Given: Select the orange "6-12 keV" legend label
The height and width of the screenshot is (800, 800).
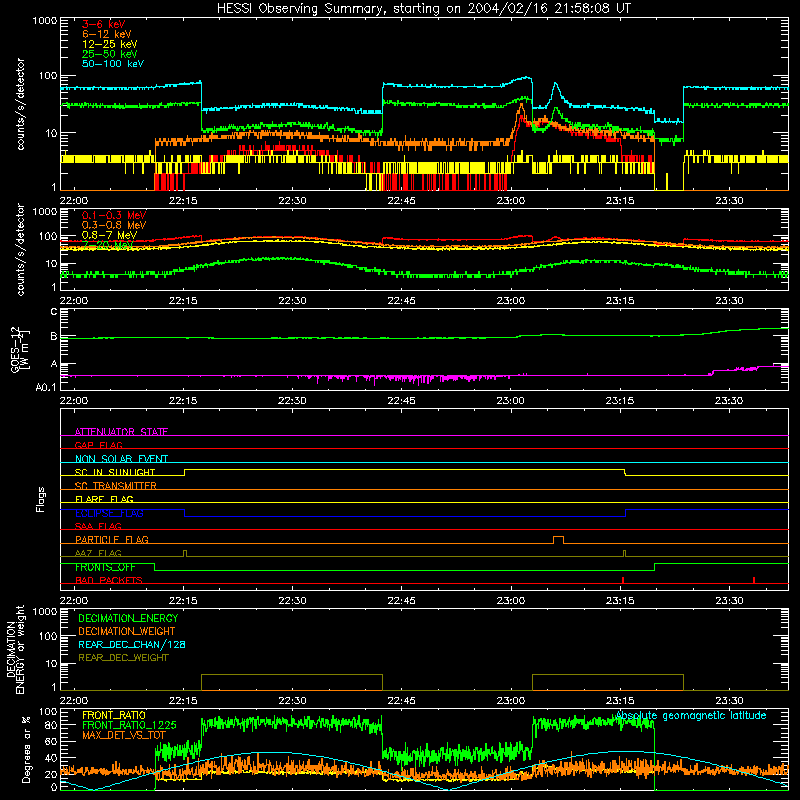Looking at the screenshot, I should (x=107, y=34).
